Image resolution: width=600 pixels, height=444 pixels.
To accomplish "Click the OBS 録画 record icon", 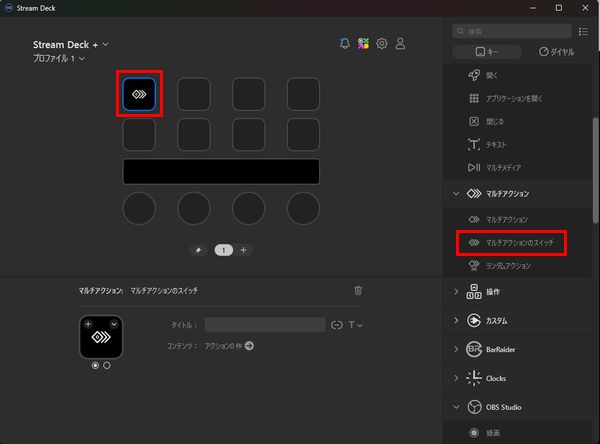I will [474, 433].
